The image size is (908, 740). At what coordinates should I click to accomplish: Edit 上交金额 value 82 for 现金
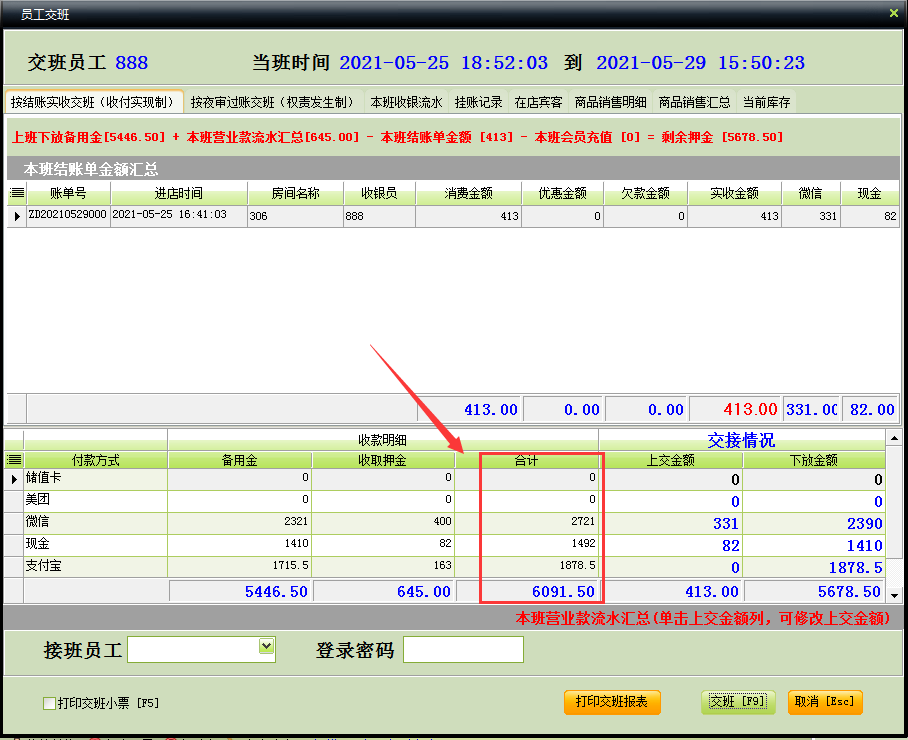coord(671,545)
